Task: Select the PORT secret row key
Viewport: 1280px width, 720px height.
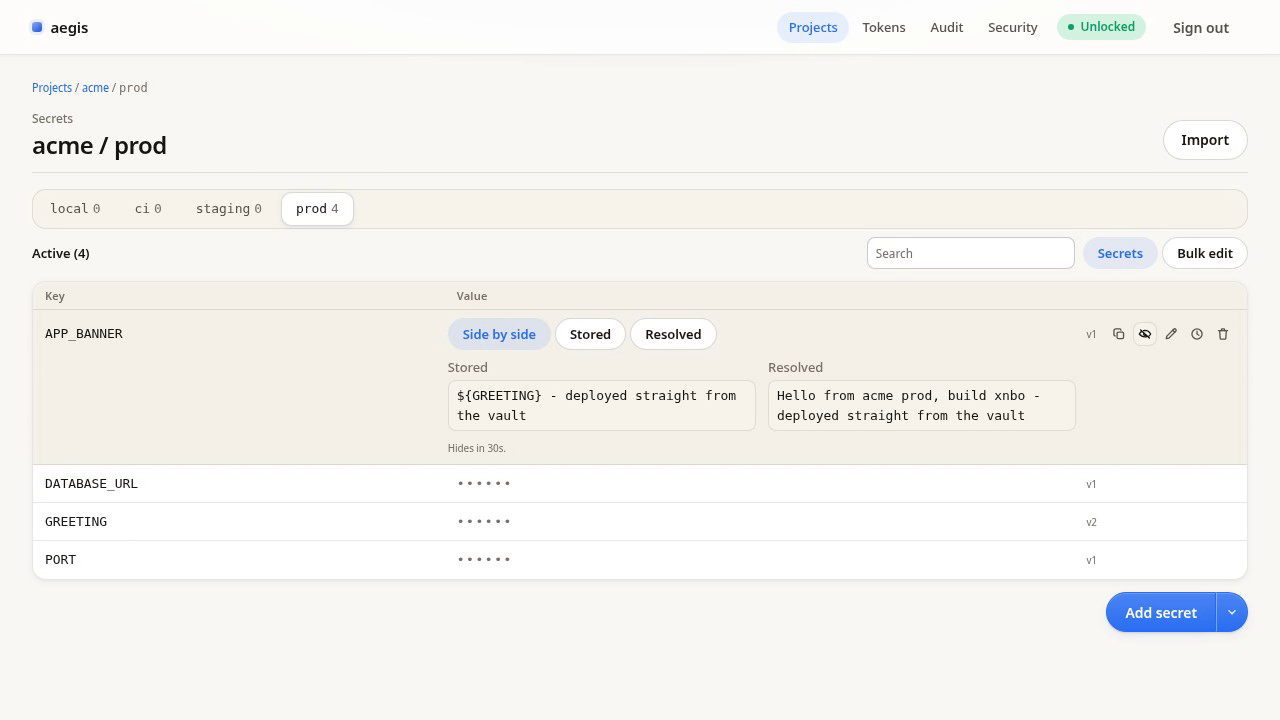Action: coord(60,560)
